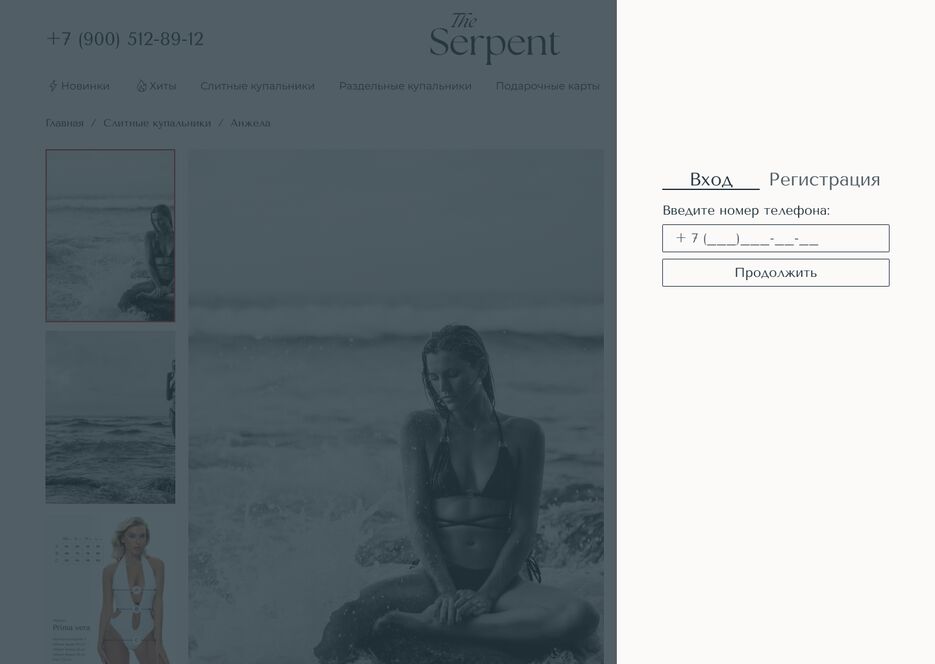Select the second thumbnail showing sea waves

(110, 417)
